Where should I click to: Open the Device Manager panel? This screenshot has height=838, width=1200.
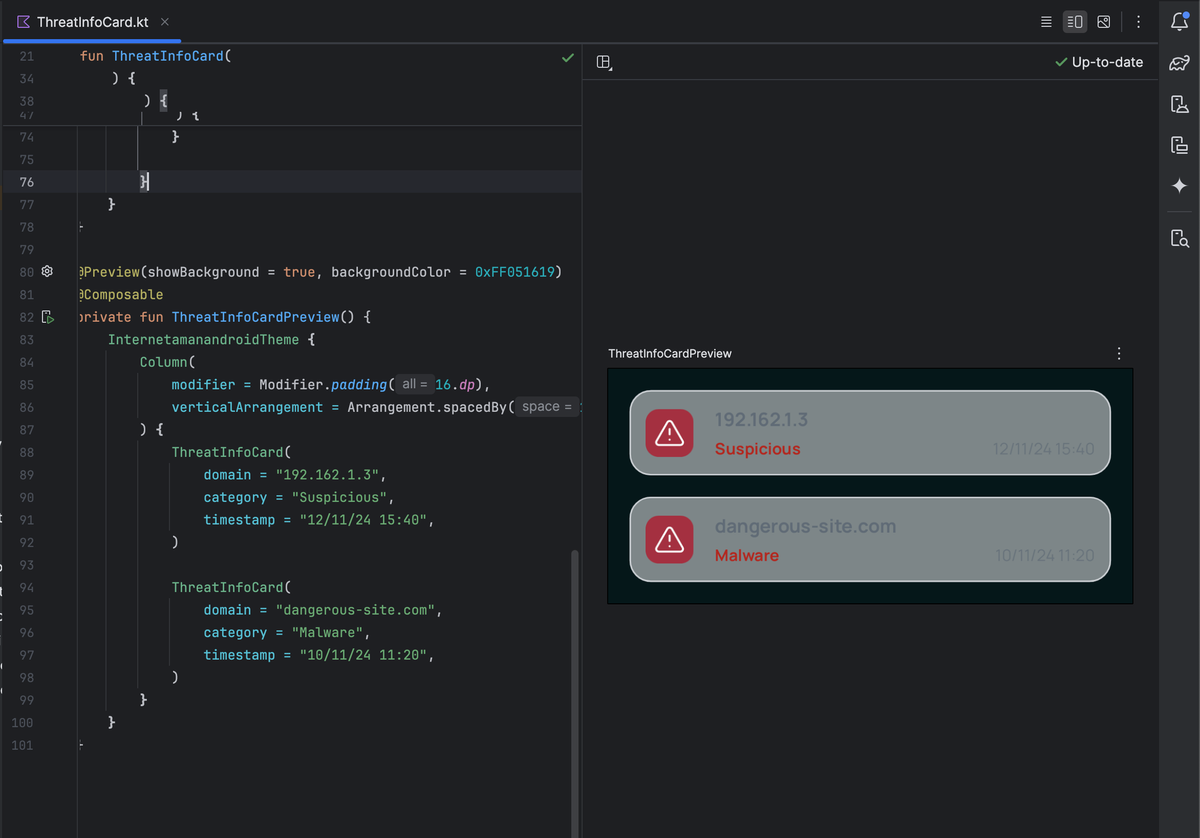(x=1179, y=105)
